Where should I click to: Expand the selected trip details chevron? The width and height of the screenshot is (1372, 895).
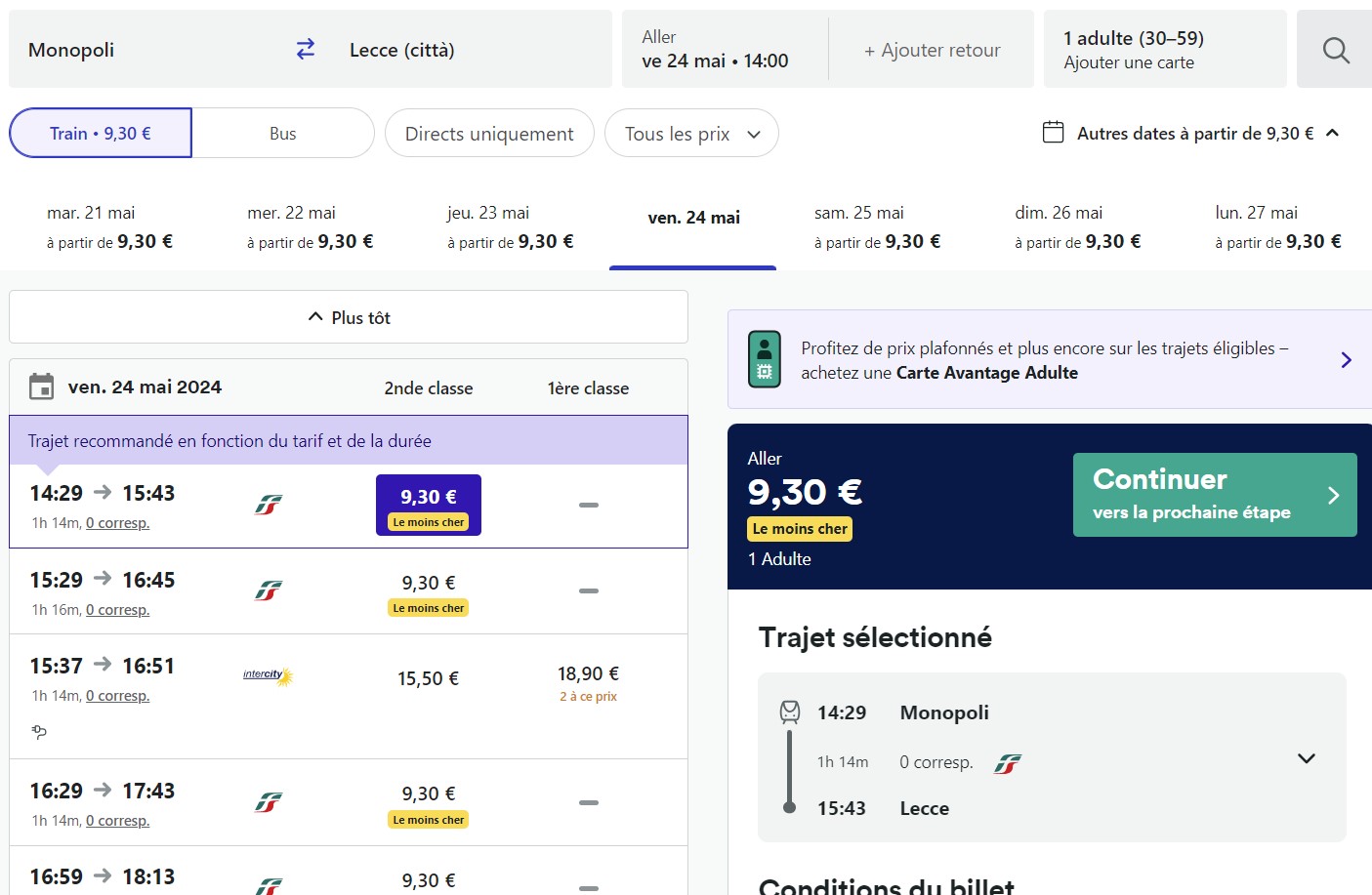tap(1306, 758)
